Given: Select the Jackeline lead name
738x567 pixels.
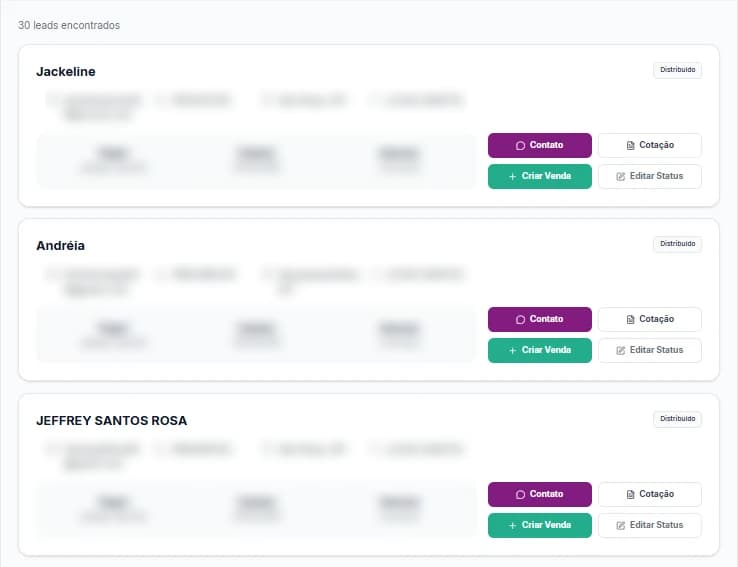Looking at the screenshot, I should point(66,71).
